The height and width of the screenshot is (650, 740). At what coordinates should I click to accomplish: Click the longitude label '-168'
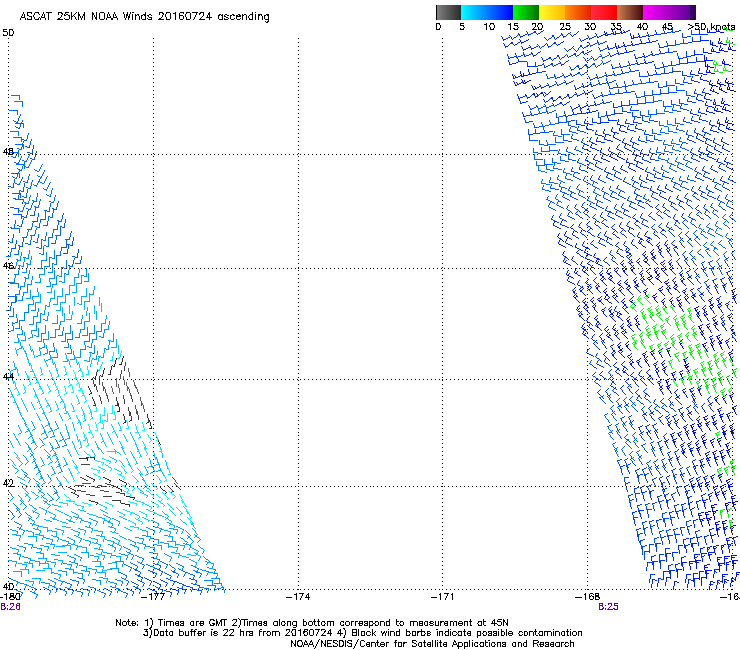click(x=588, y=597)
